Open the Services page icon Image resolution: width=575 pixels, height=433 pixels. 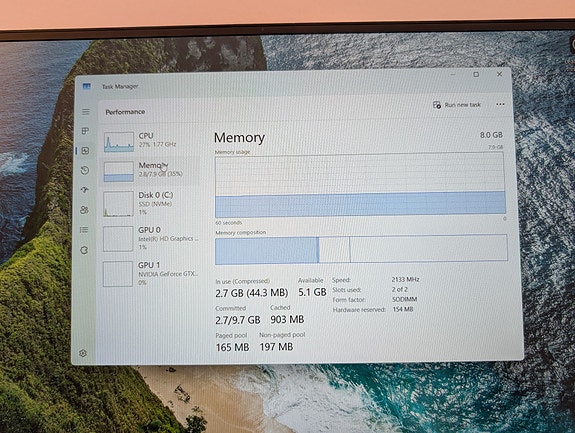coord(84,250)
